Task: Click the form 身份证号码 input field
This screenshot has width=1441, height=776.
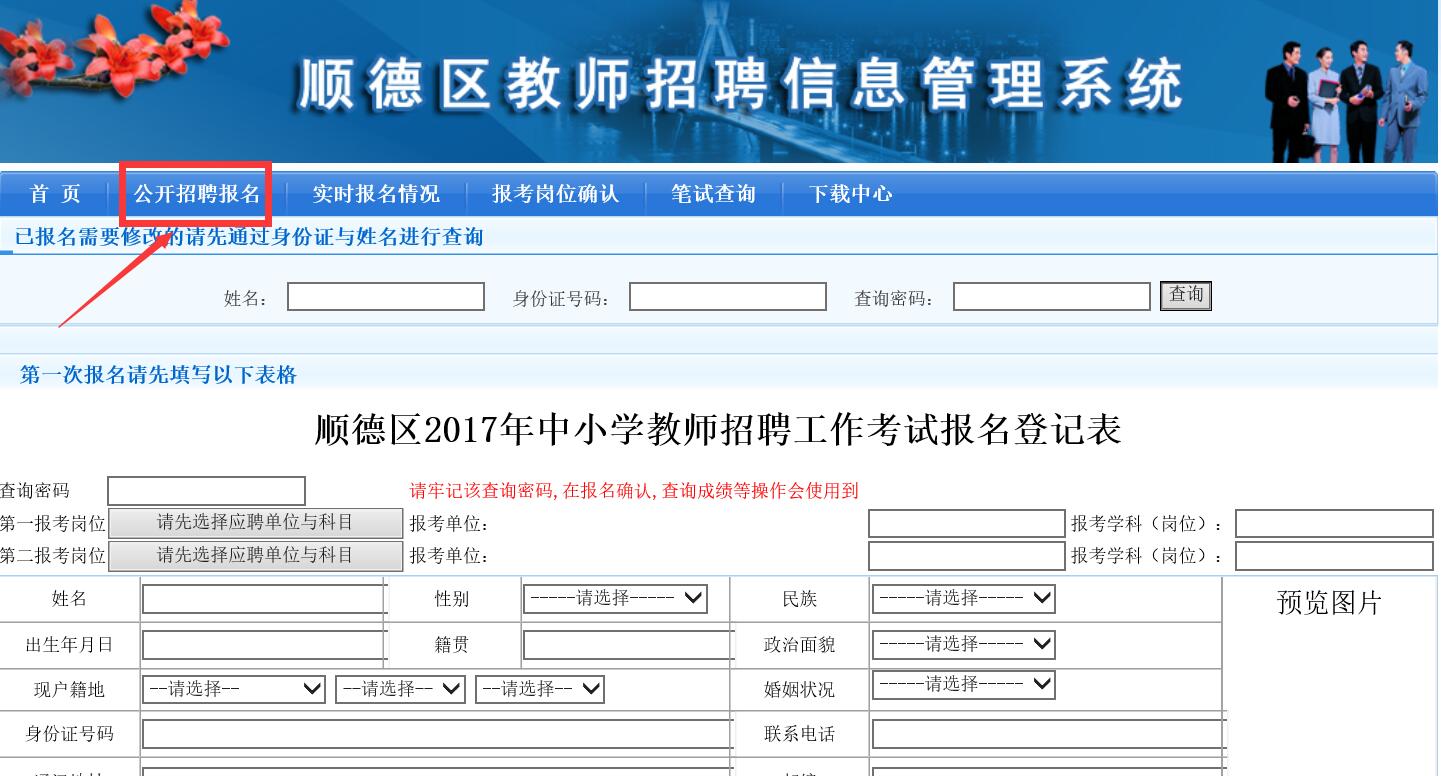Action: click(438, 734)
